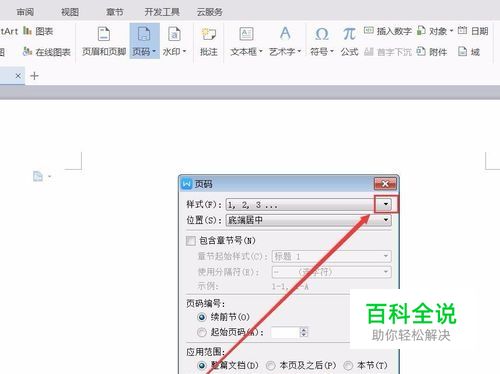Open the 位置 position dropdown

pyautogui.click(x=386, y=220)
